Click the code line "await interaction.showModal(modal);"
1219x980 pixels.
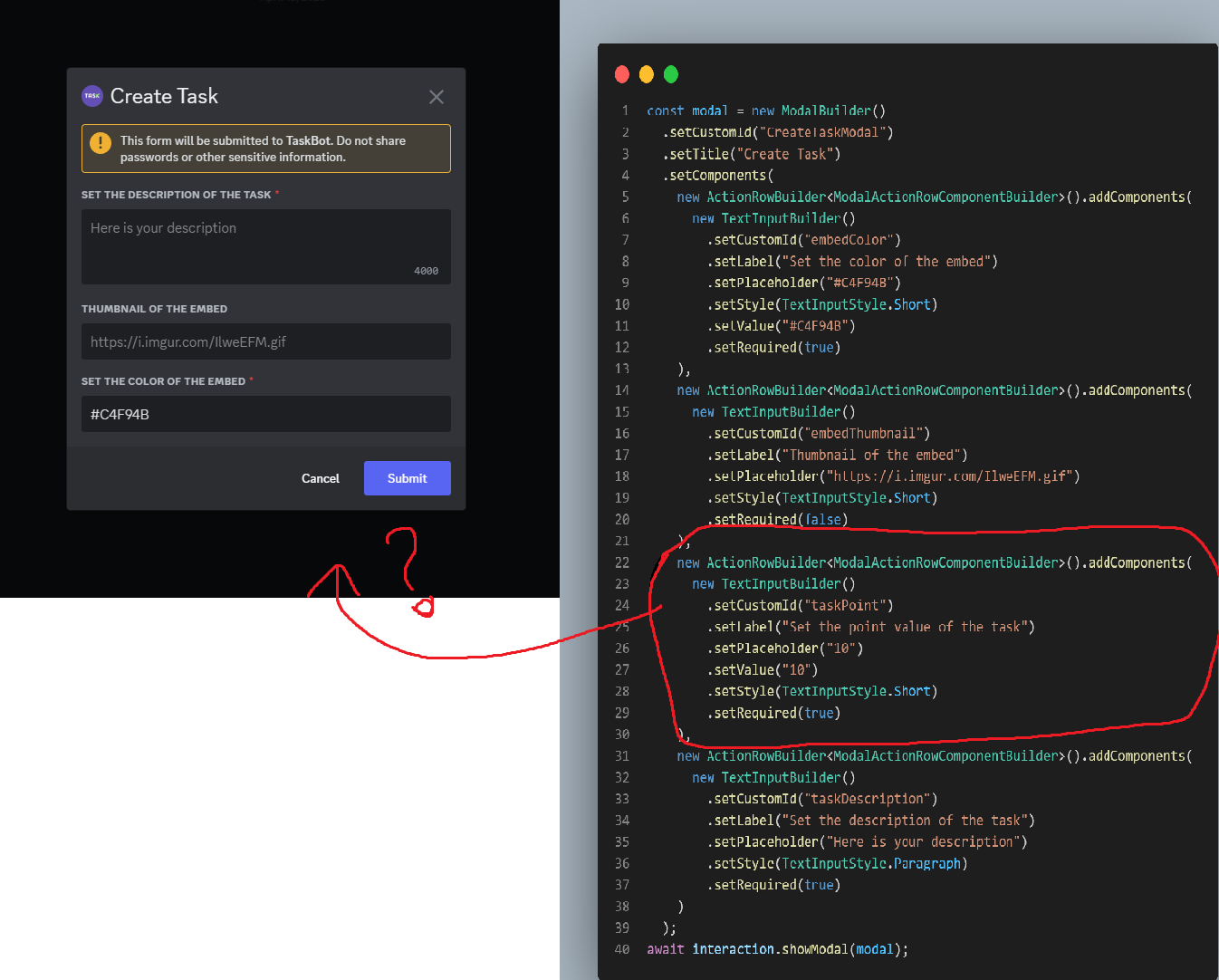(x=778, y=949)
